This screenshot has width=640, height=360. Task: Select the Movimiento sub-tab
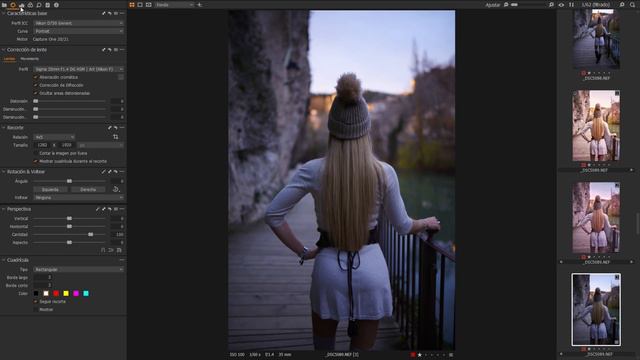[x=29, y=59]
